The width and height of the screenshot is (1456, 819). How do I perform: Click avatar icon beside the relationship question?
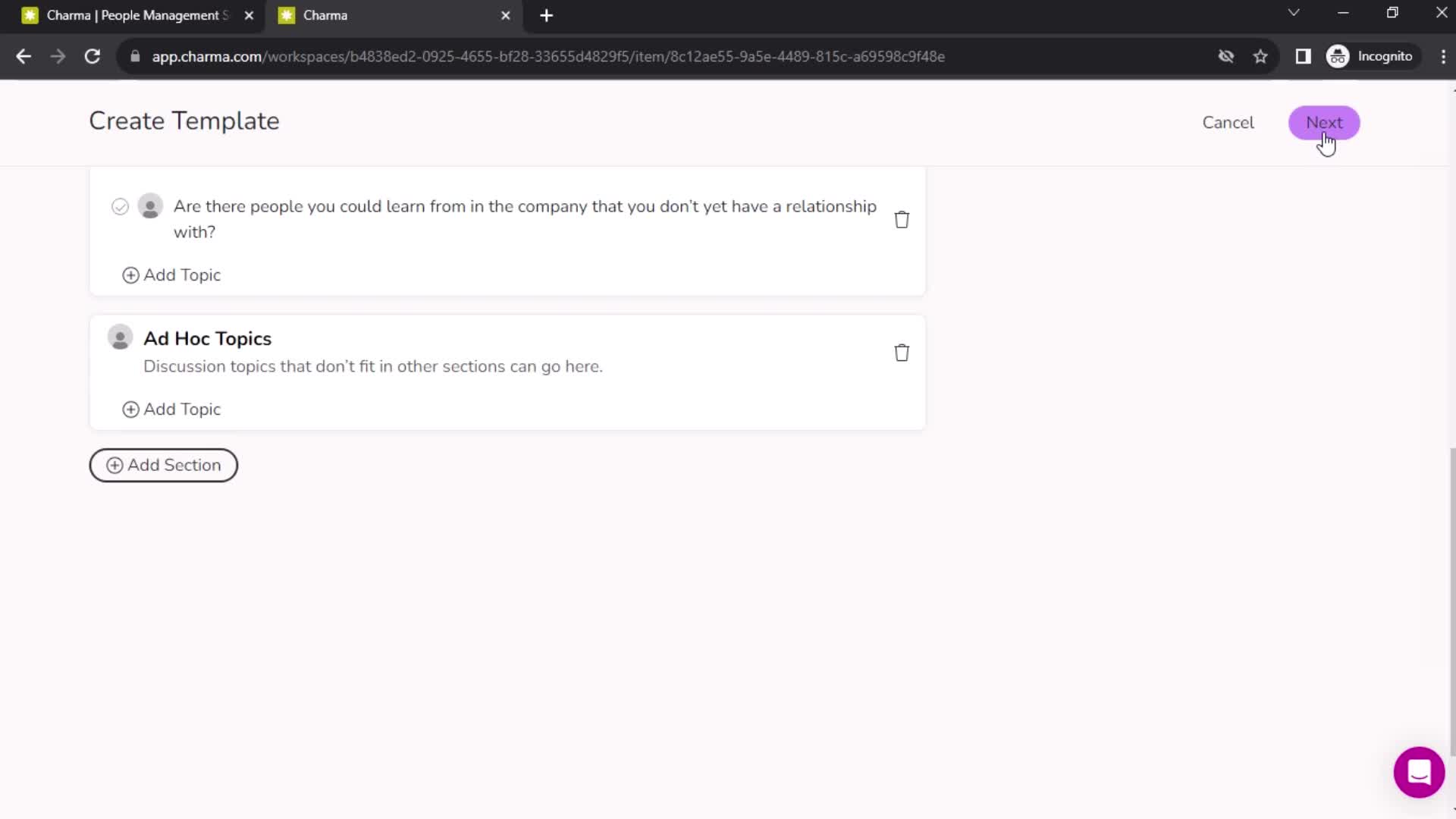point(150,206)
